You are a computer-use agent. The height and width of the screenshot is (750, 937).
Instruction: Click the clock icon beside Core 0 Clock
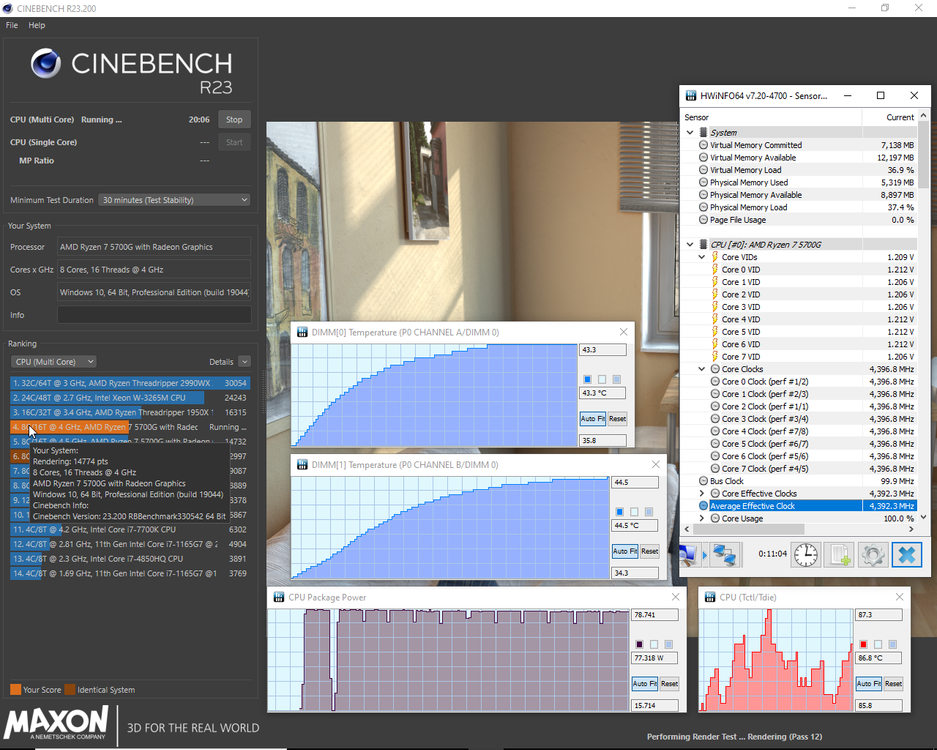[715, 381]
